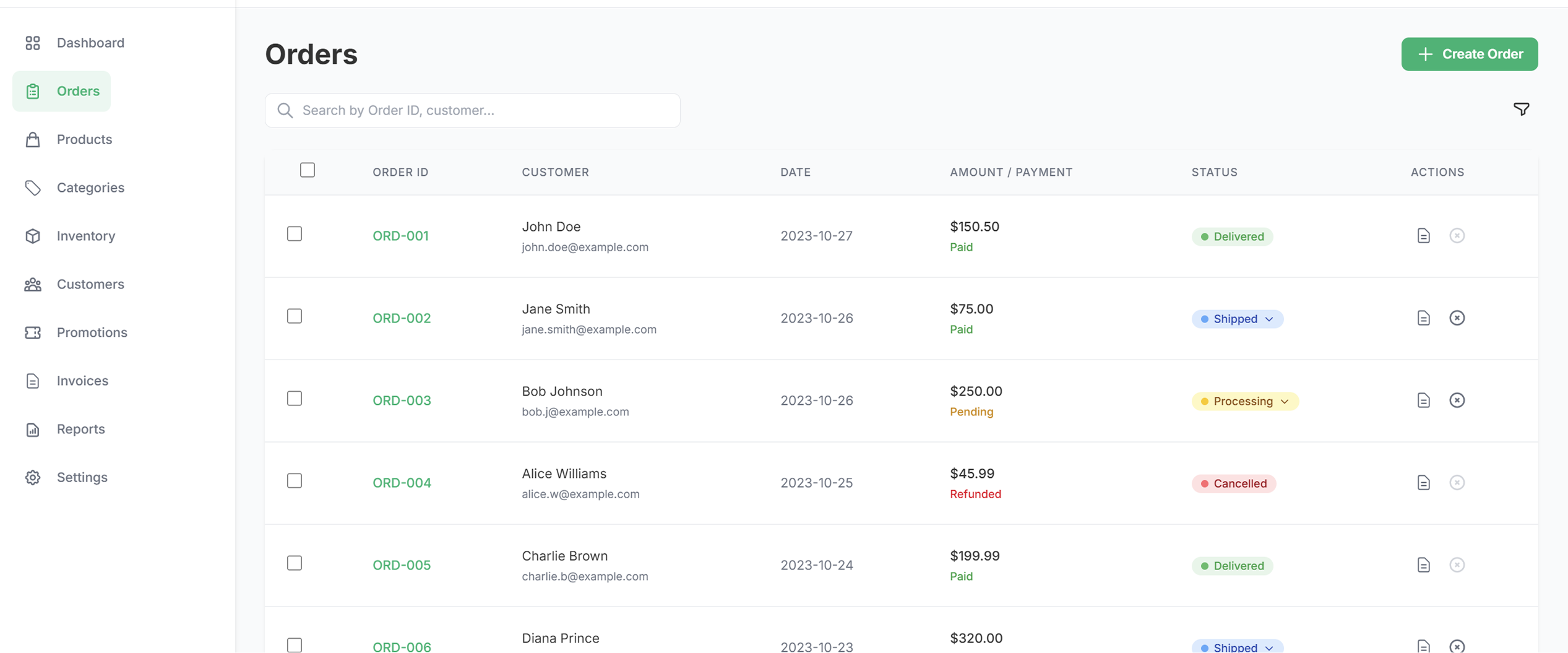View invoice document for ORD-003
Viewport: 1568px width, 653px height.
[x=1423, y=400]
